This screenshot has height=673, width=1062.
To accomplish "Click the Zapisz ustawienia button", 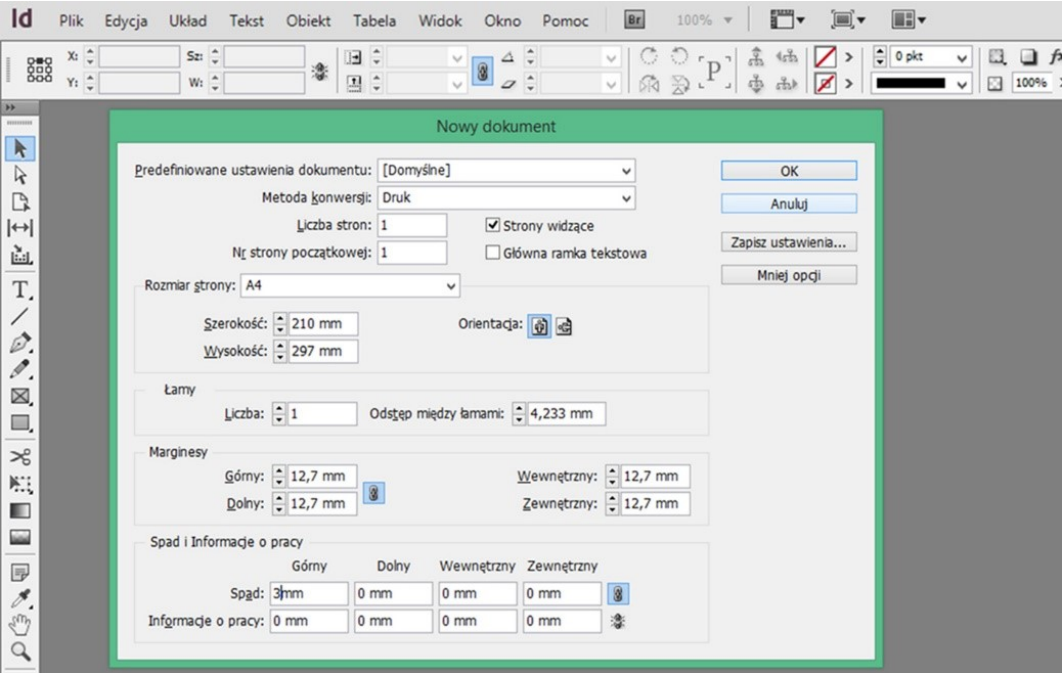I will coord(788,243).
